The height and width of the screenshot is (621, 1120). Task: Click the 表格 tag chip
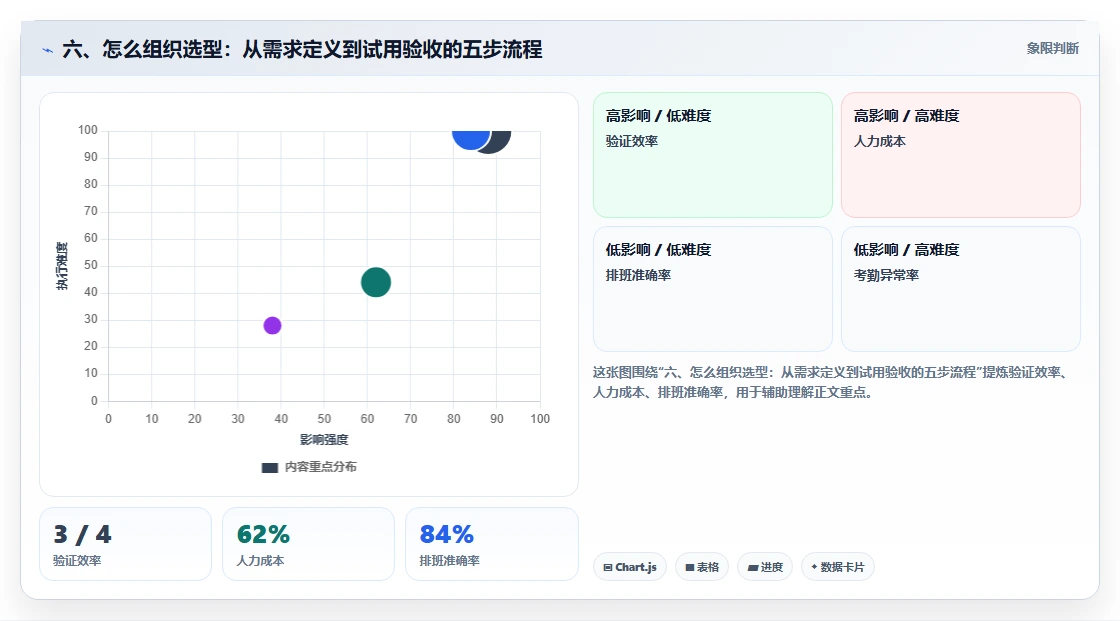coord(702,567)
